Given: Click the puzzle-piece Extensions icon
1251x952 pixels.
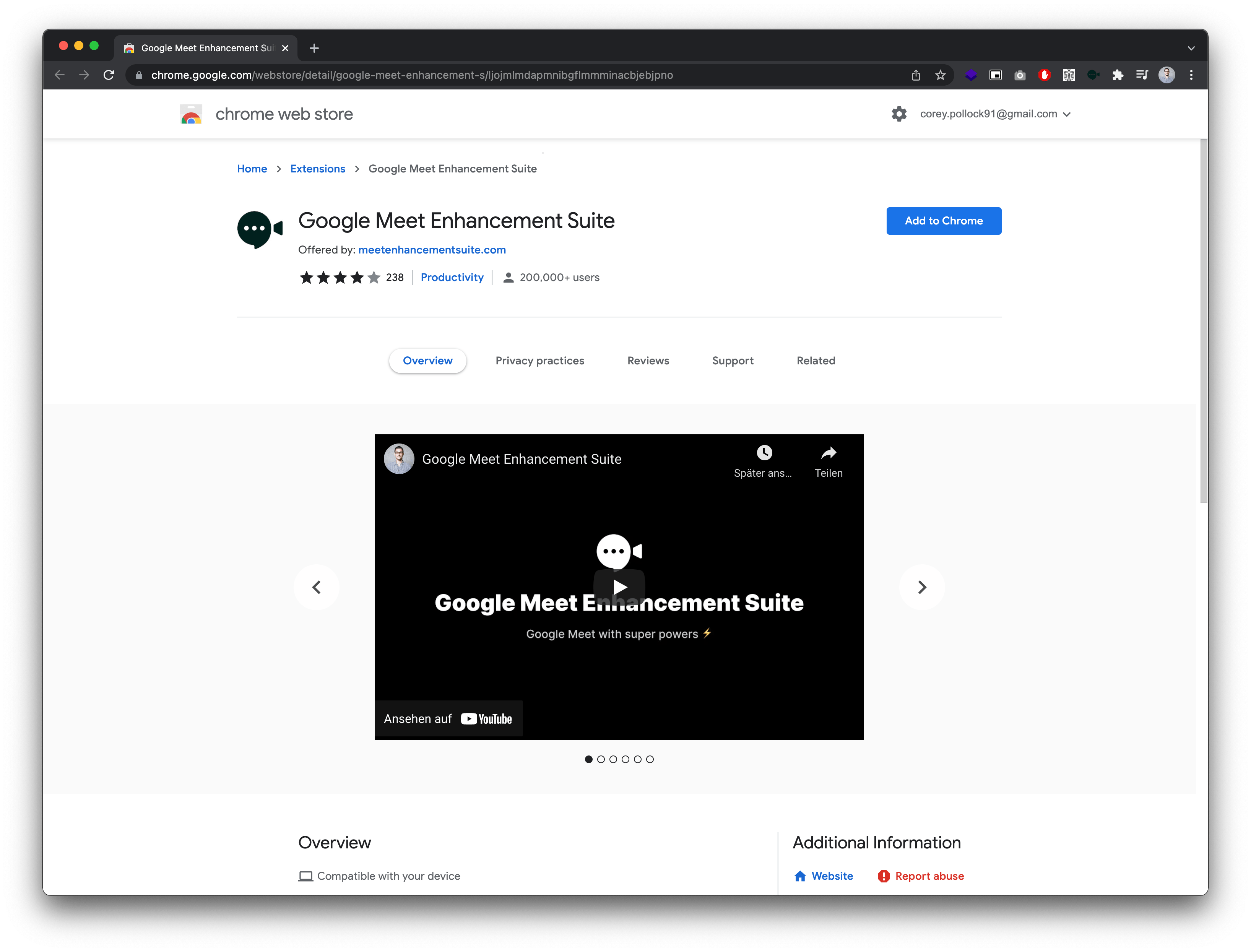Looking at the screenshot, I should pos(1118,74).
